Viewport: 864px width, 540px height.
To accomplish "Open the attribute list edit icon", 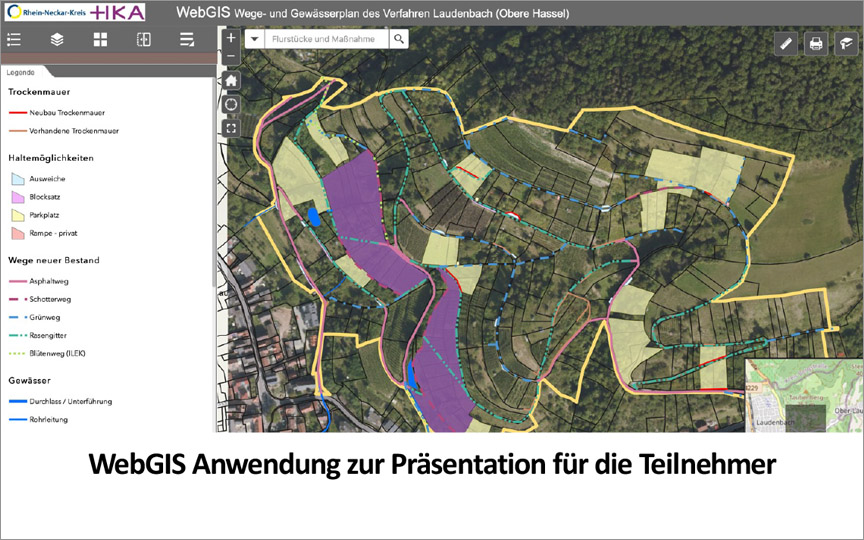I will point(187,39).
